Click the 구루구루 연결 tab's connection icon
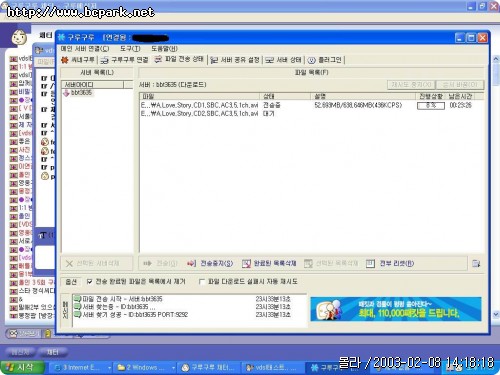 tap(105, 60)
